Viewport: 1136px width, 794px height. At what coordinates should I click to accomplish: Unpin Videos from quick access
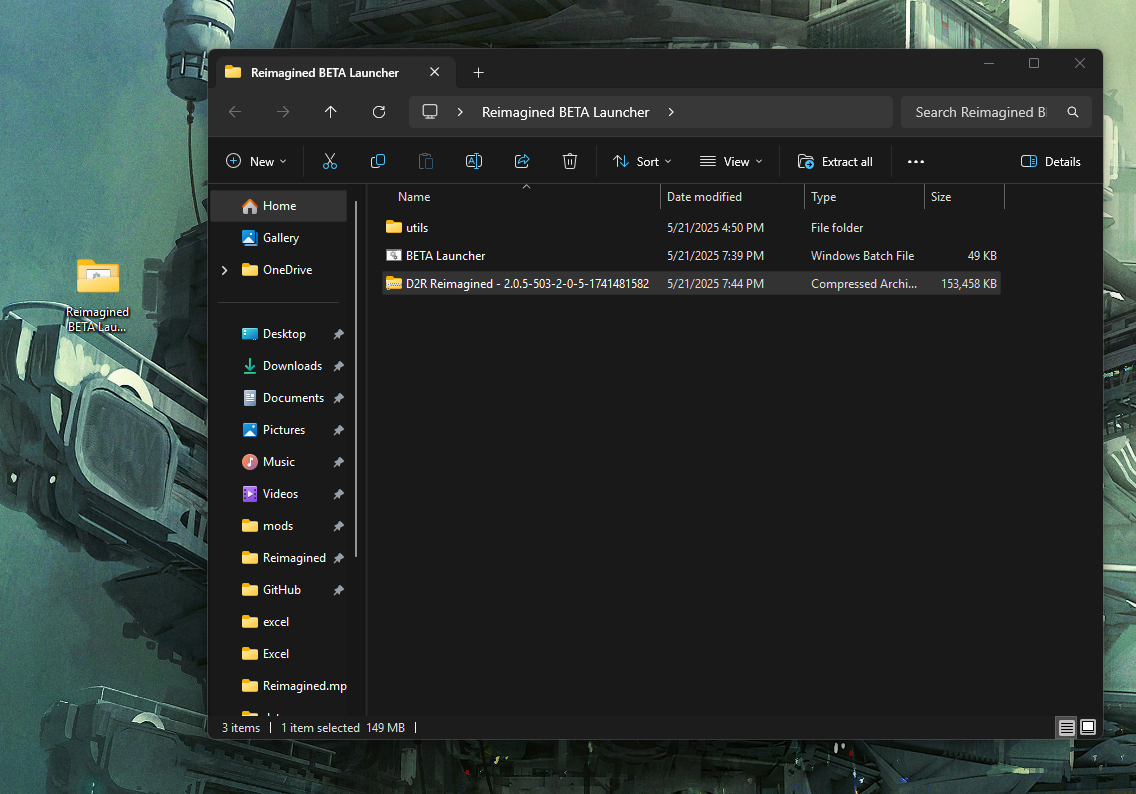[338, 494]
